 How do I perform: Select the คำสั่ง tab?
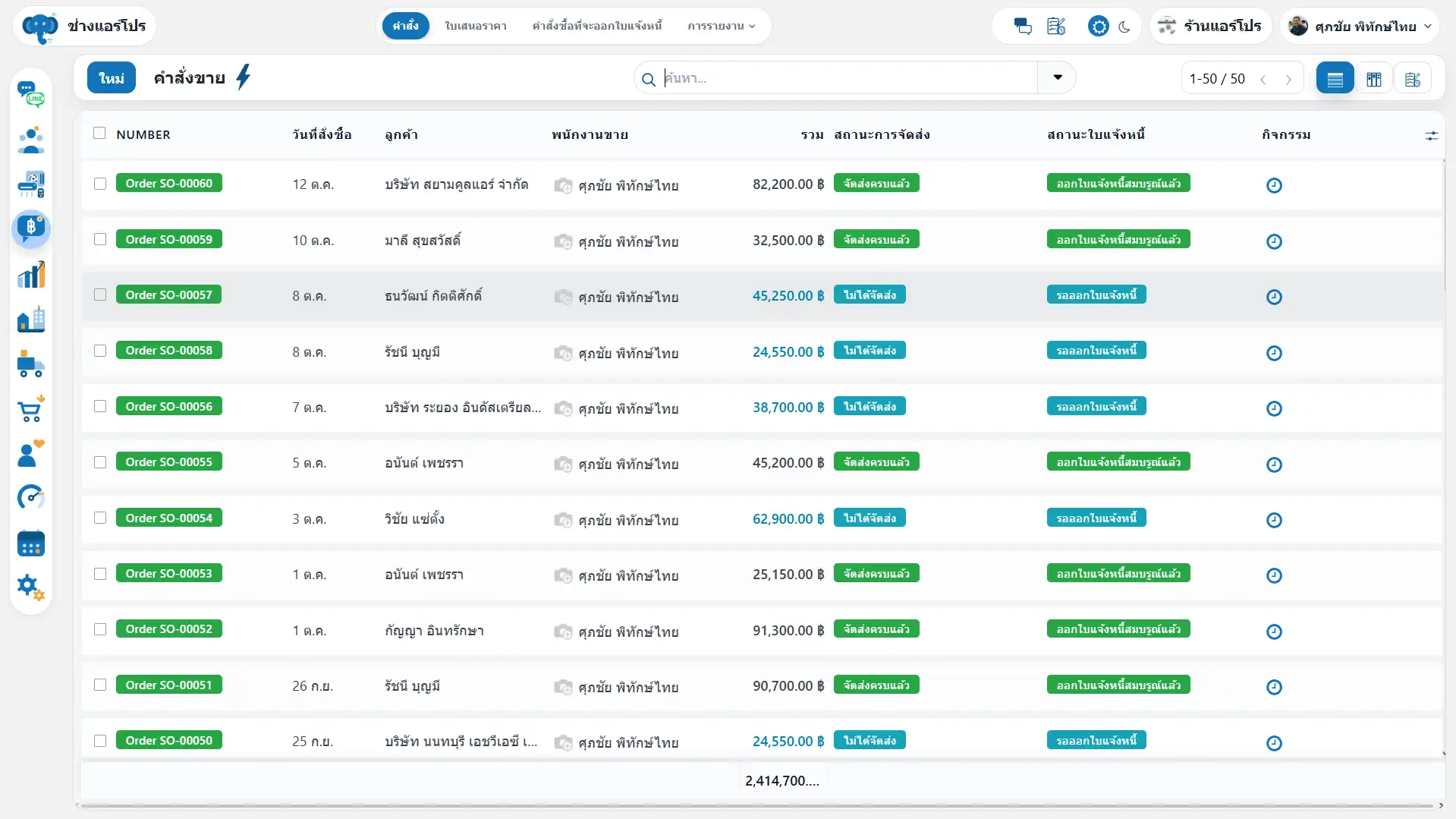pos(406,26)
